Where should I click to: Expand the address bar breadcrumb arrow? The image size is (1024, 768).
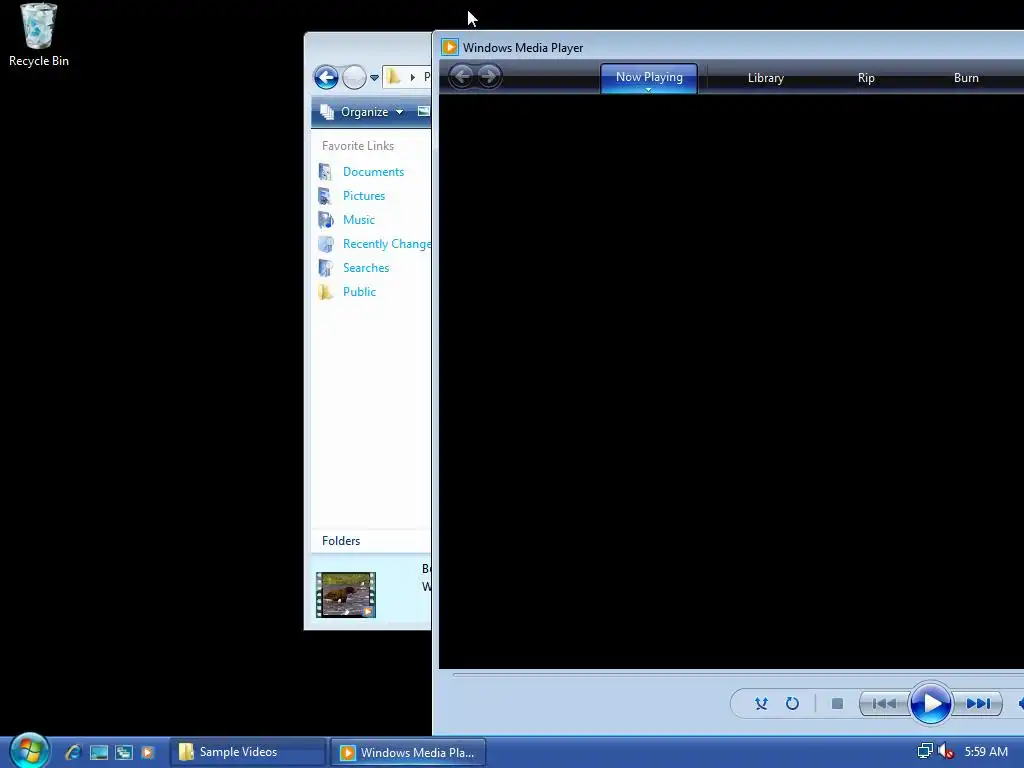click(x=413, y=78)
